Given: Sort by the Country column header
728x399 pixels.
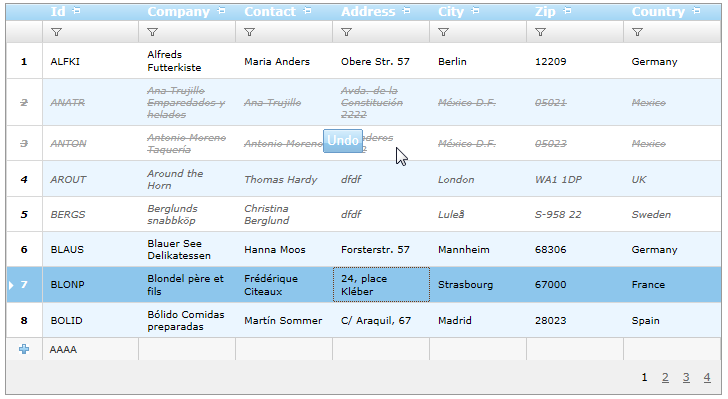Looking at the screenshot, I should [x=658, y=12].
